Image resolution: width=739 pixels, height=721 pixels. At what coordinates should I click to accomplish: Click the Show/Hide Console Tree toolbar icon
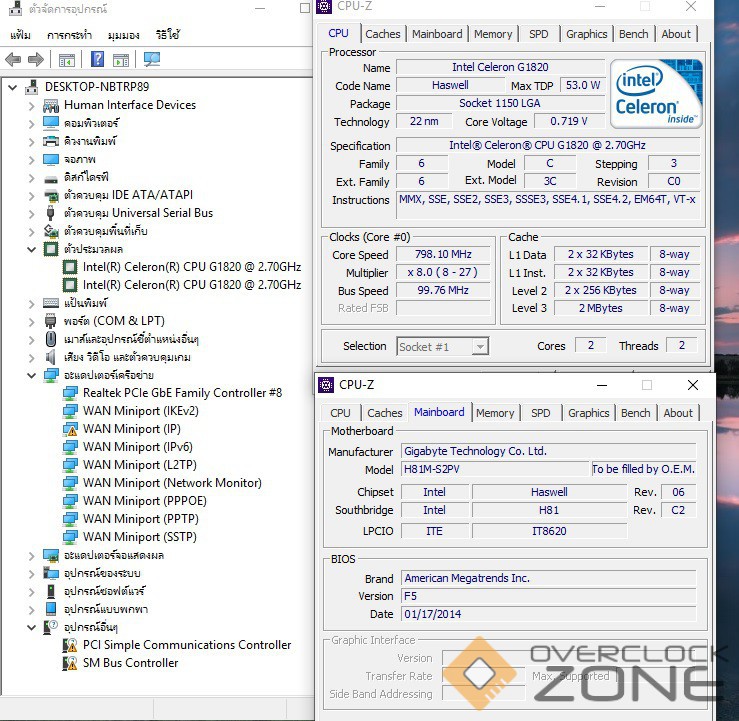(67, 60)
